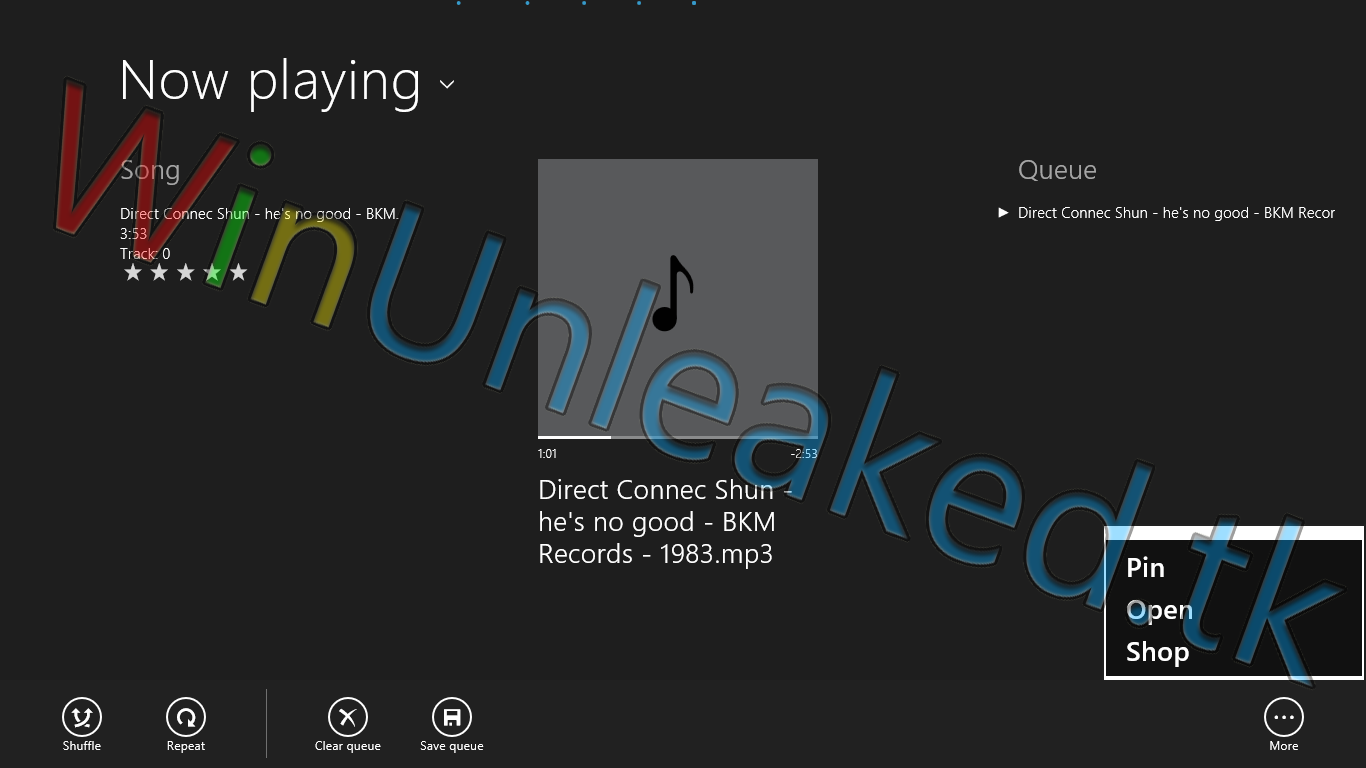Click the playback progress bar under album art
The width and height of the screenshot is (1366, 768).
pyautogui.click(x=677, y=437)
